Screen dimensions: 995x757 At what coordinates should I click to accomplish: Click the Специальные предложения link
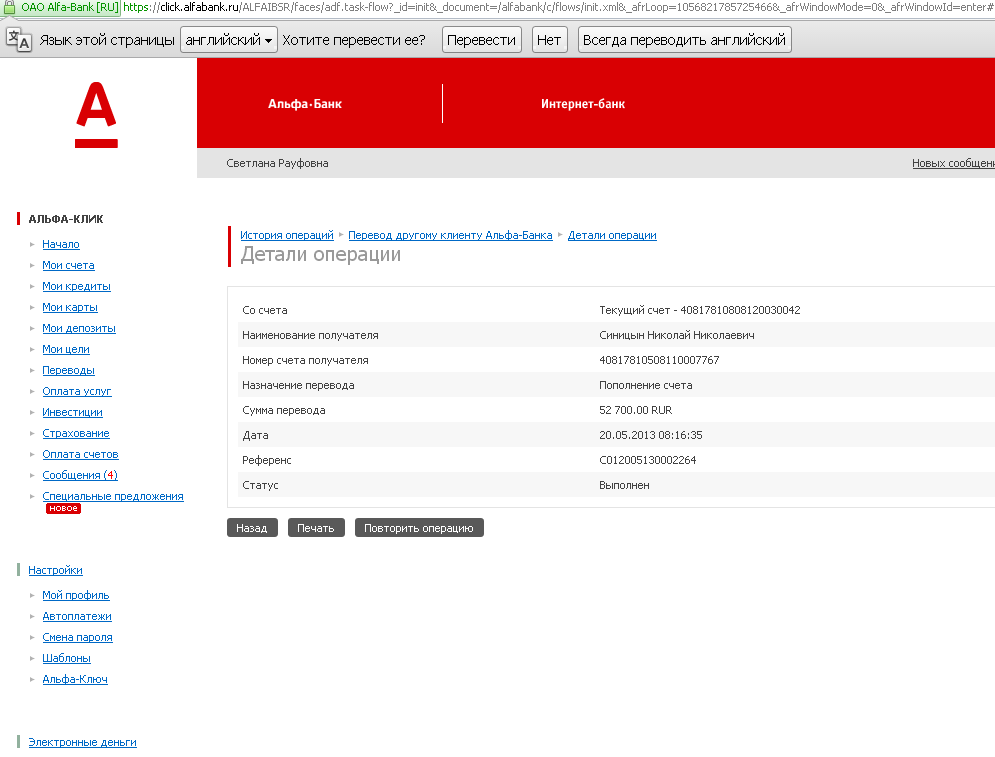click(113, 496)
